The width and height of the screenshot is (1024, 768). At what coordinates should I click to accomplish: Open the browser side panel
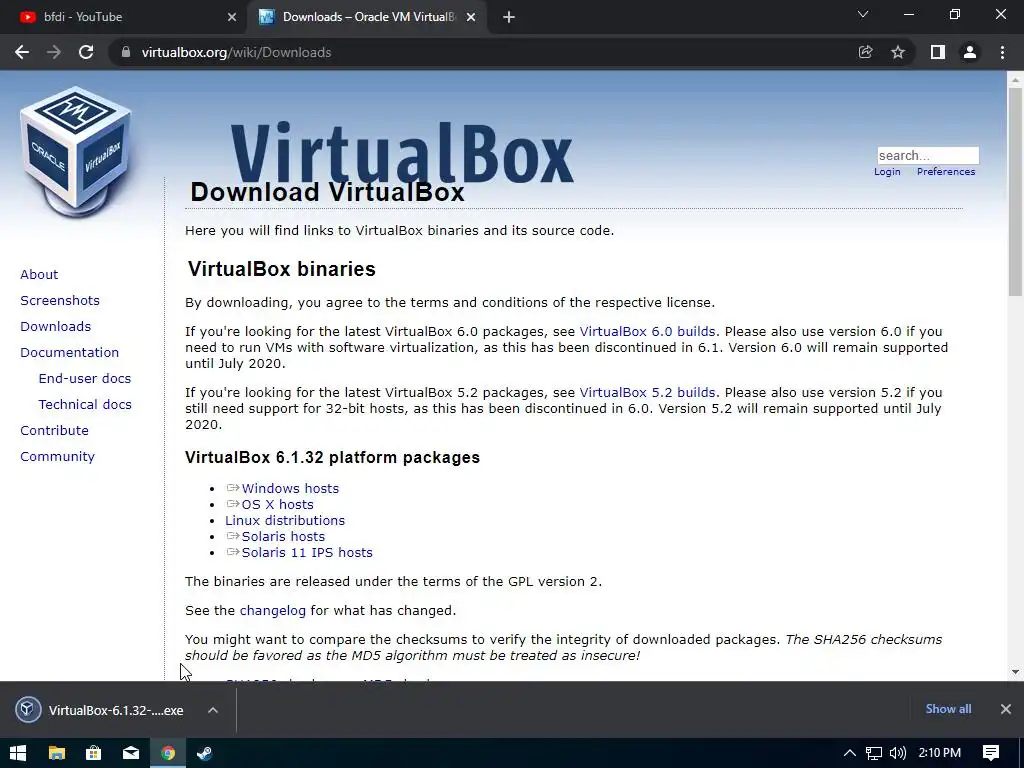pos(938,52)
